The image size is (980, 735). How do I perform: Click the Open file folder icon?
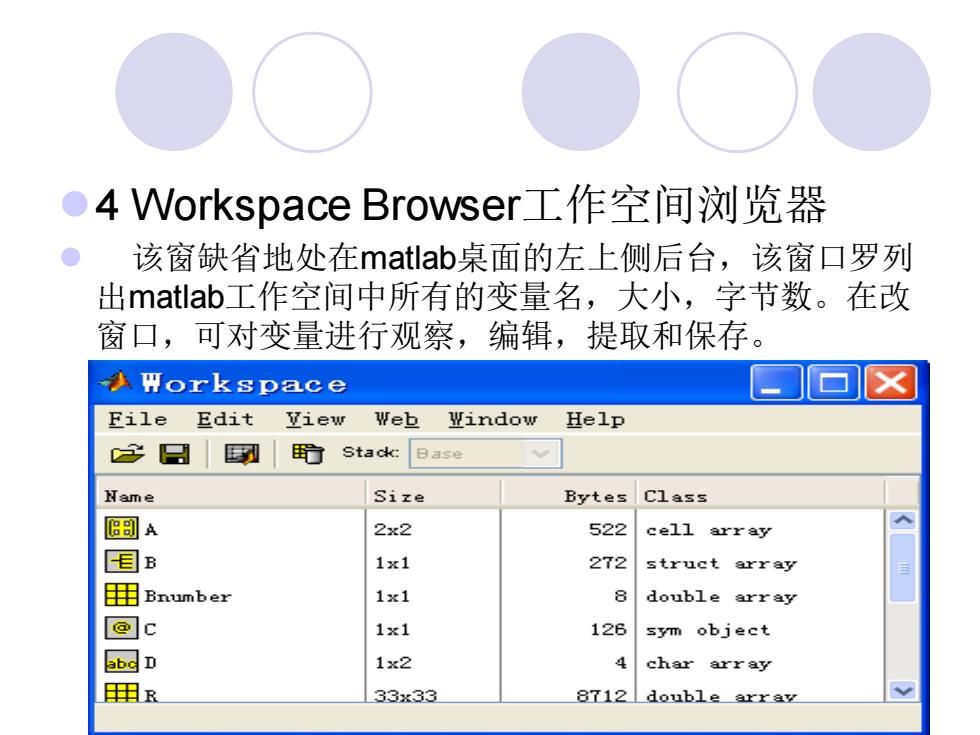pyautogui.click(x=128, y=453)
